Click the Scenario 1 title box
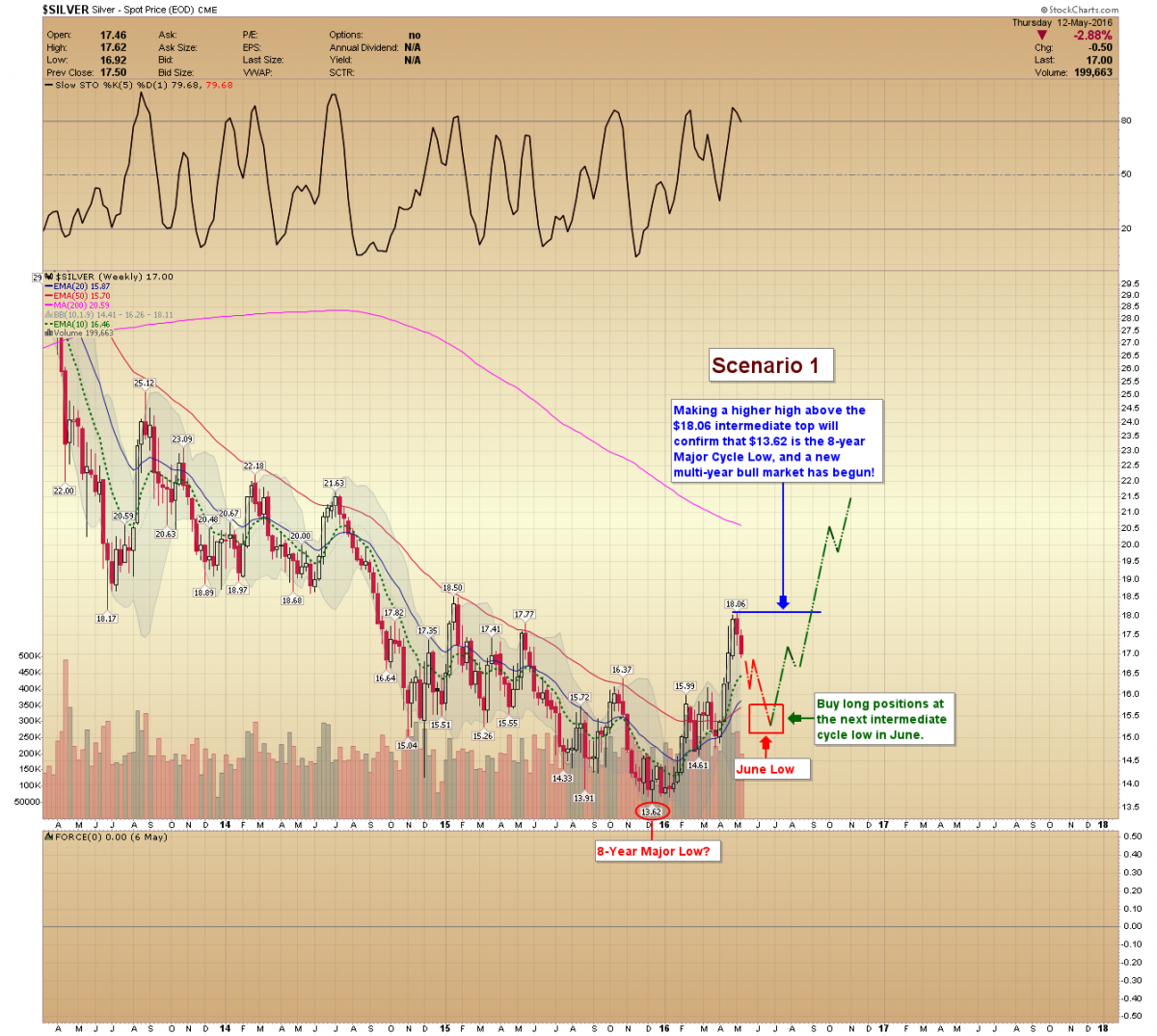Screen dimensions: 1157x1036 click(769, 365)
